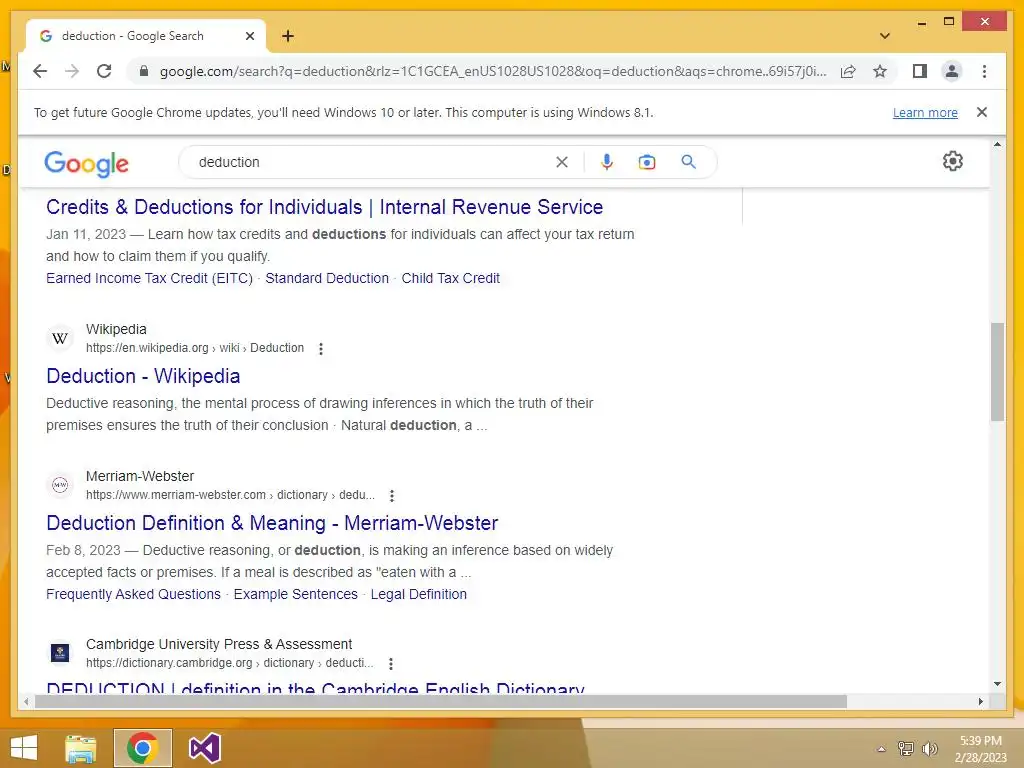Open the volume speaker tray icon

click(x=930, y=748)
